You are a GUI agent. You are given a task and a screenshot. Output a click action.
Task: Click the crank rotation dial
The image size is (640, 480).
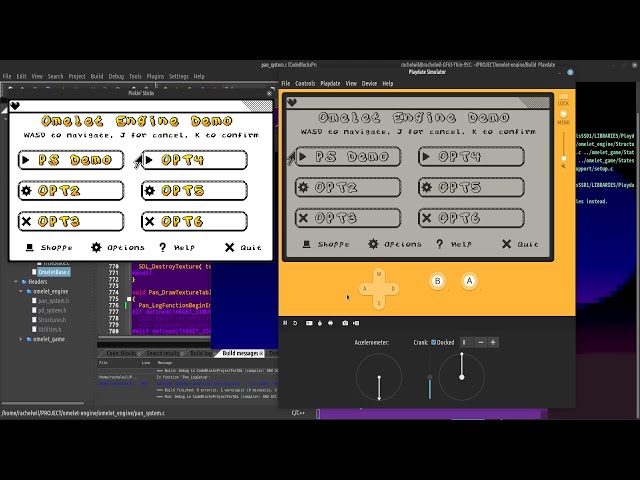tap(462, 377)
